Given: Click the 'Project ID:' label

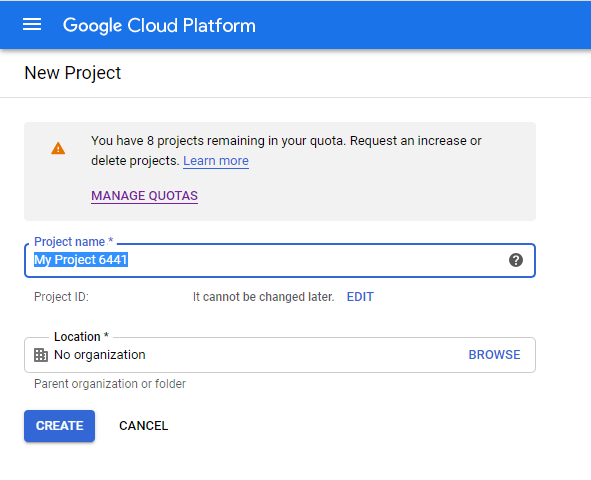Looking at the screenshot, I should pyautogui.click(x=61, y=297).
